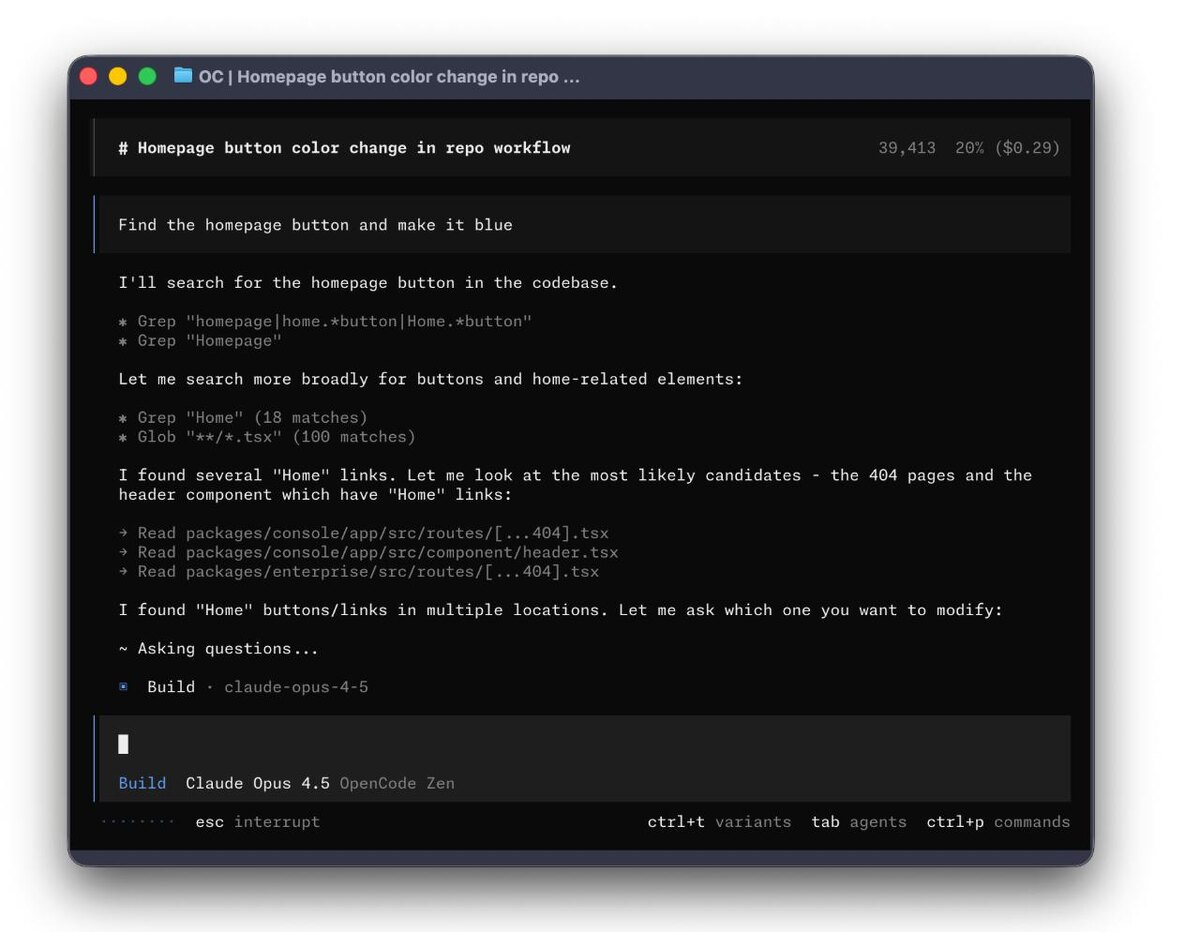Click the '20% ($0.29)' cost indicator
The height and width of the screenshot is (932, 1200).
point(1008,148)
